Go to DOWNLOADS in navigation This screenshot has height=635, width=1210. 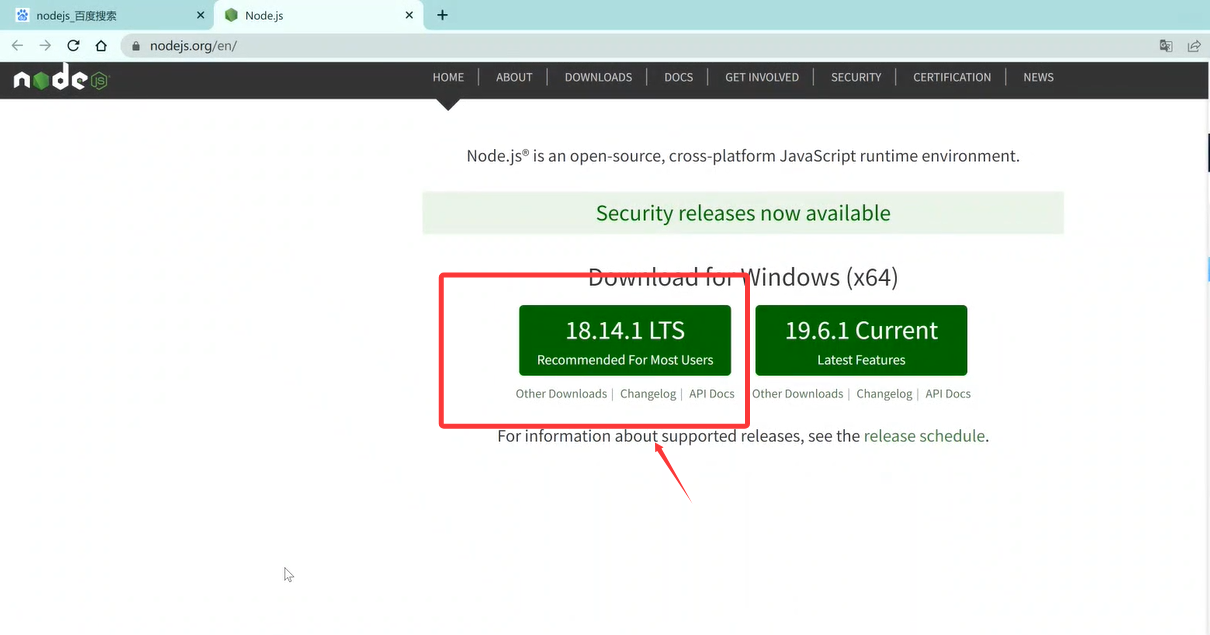point(598,77)
